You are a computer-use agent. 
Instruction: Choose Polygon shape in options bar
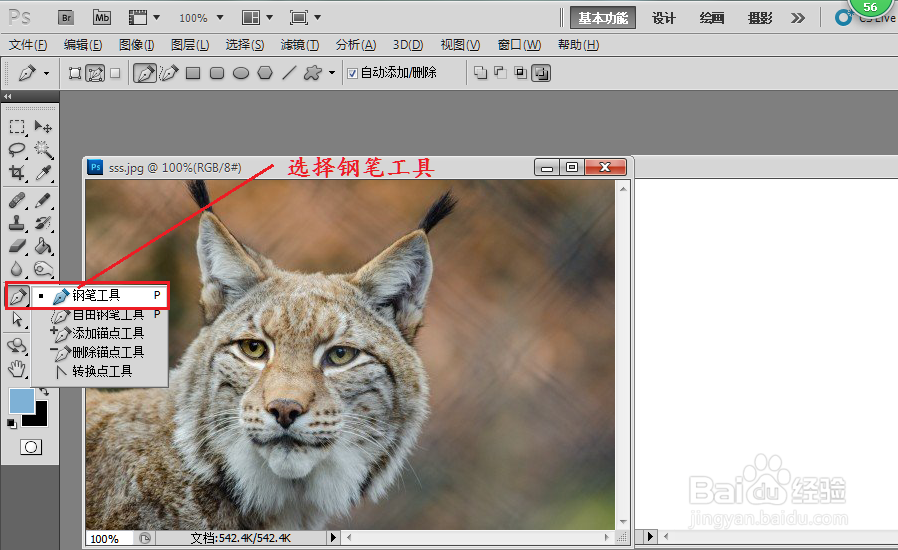265,73
